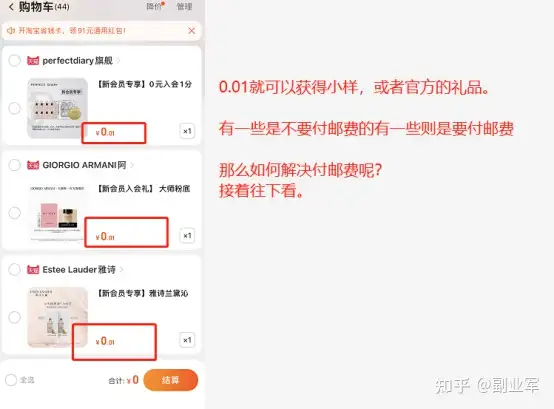Expand the Estee Lauder雅诗 store chevron
554x409 pixels.
[x=122, y=270]
